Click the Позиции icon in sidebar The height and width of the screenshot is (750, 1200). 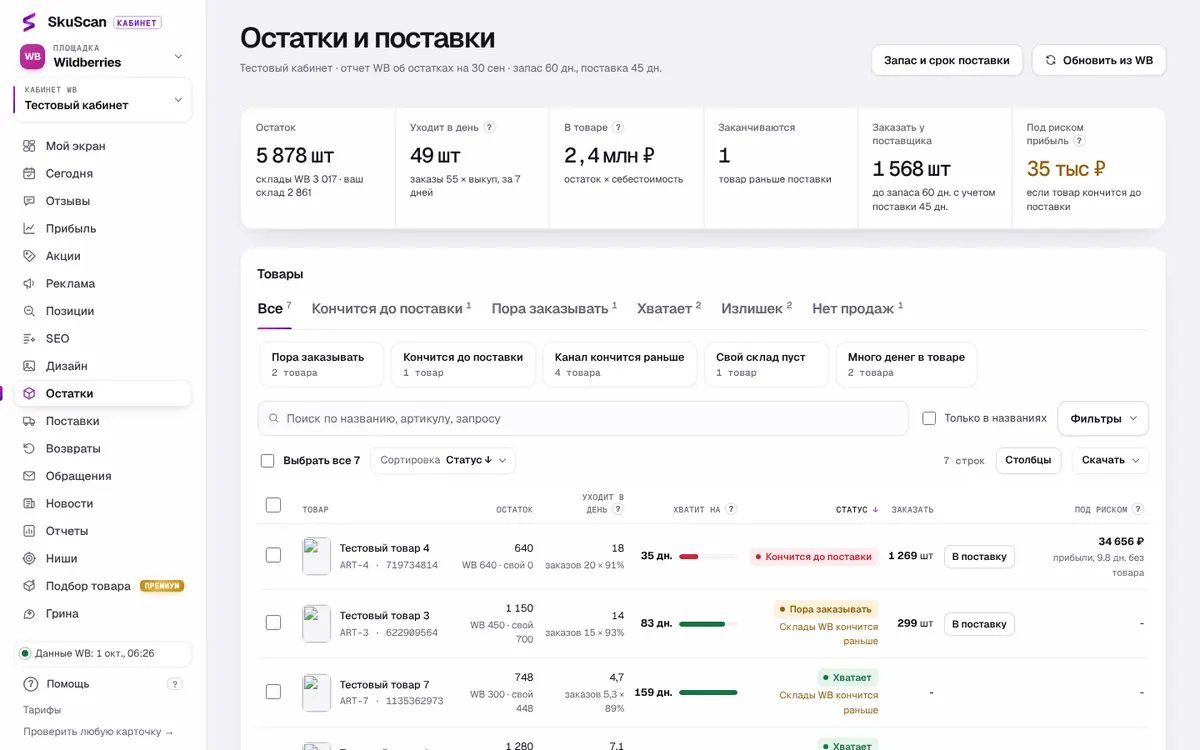click(30, 311)
